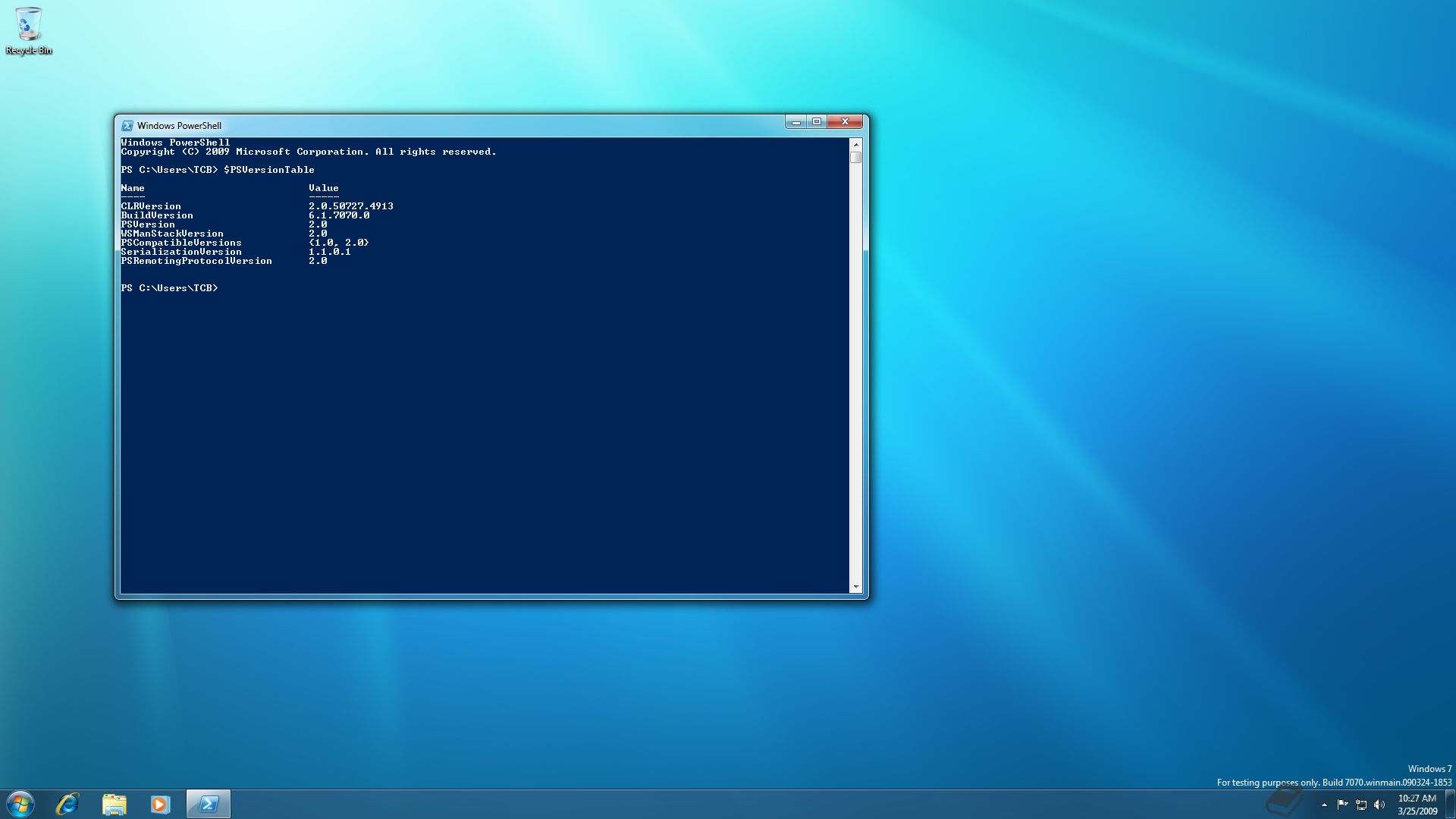The height and width of the screenshot is (819, 1456).
Task: Launch Internet Explorer from the taskbar
Action: pyautogui.click(x=67, y=804)
